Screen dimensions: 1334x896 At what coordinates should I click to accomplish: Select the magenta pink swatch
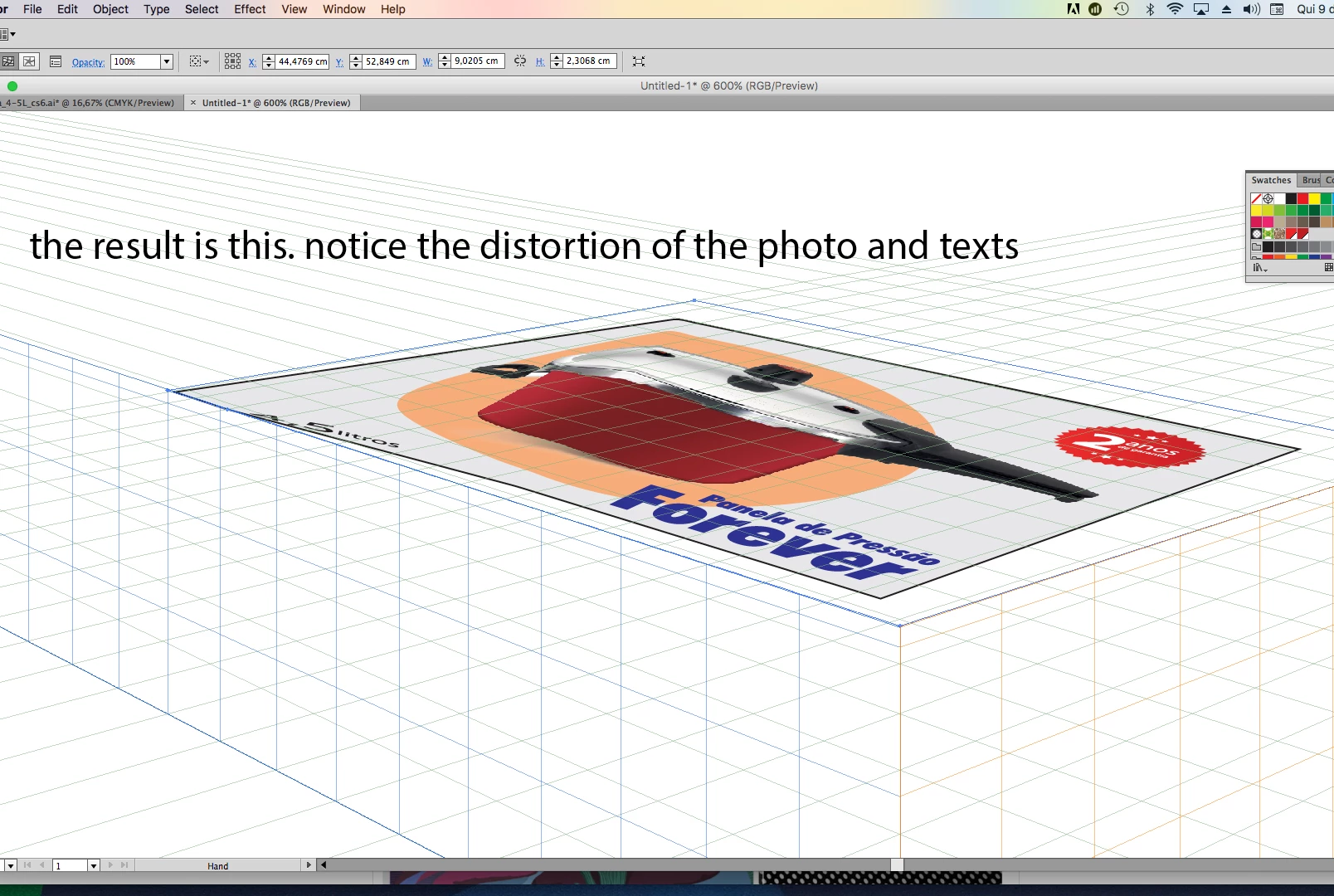[1268, 222]
